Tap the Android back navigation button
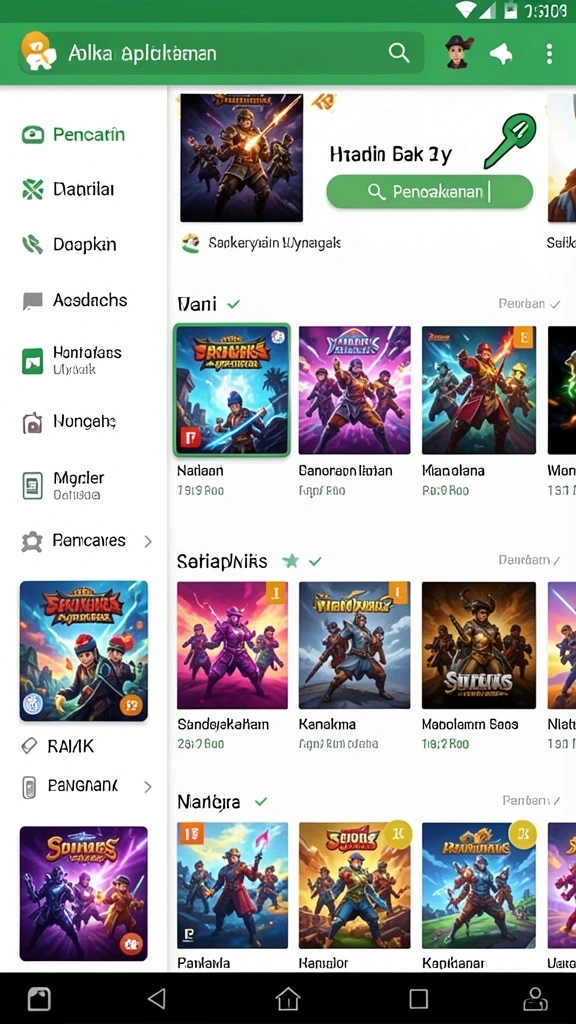The width and height of the screenshot is (576, 1024). pyautogui.click(x=156, y=998)
